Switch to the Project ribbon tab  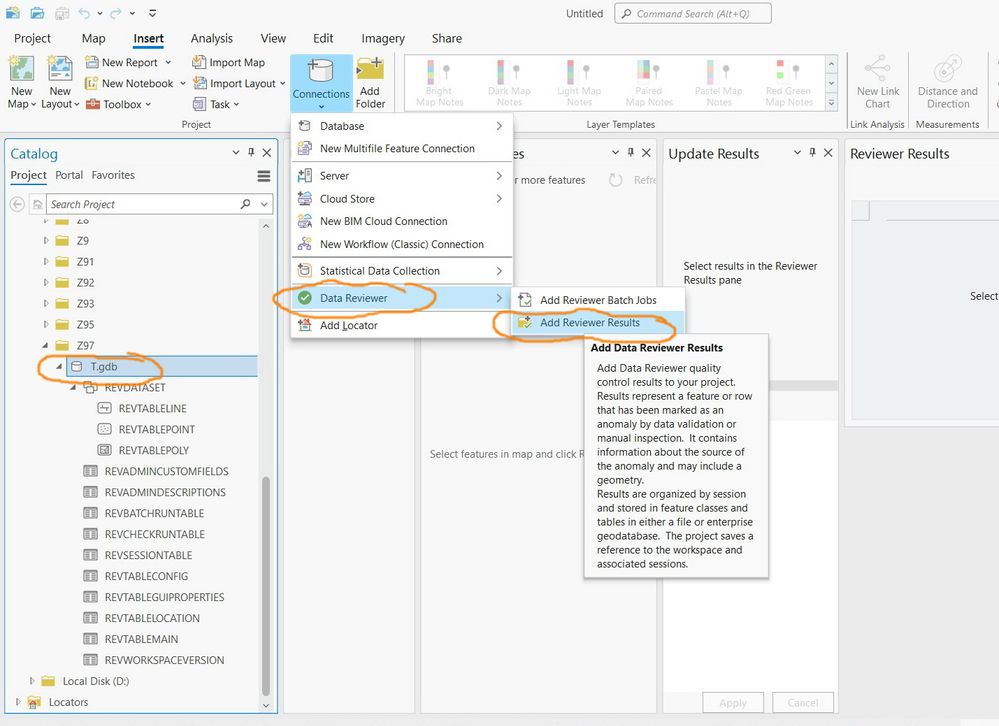[x=32, y=38]
